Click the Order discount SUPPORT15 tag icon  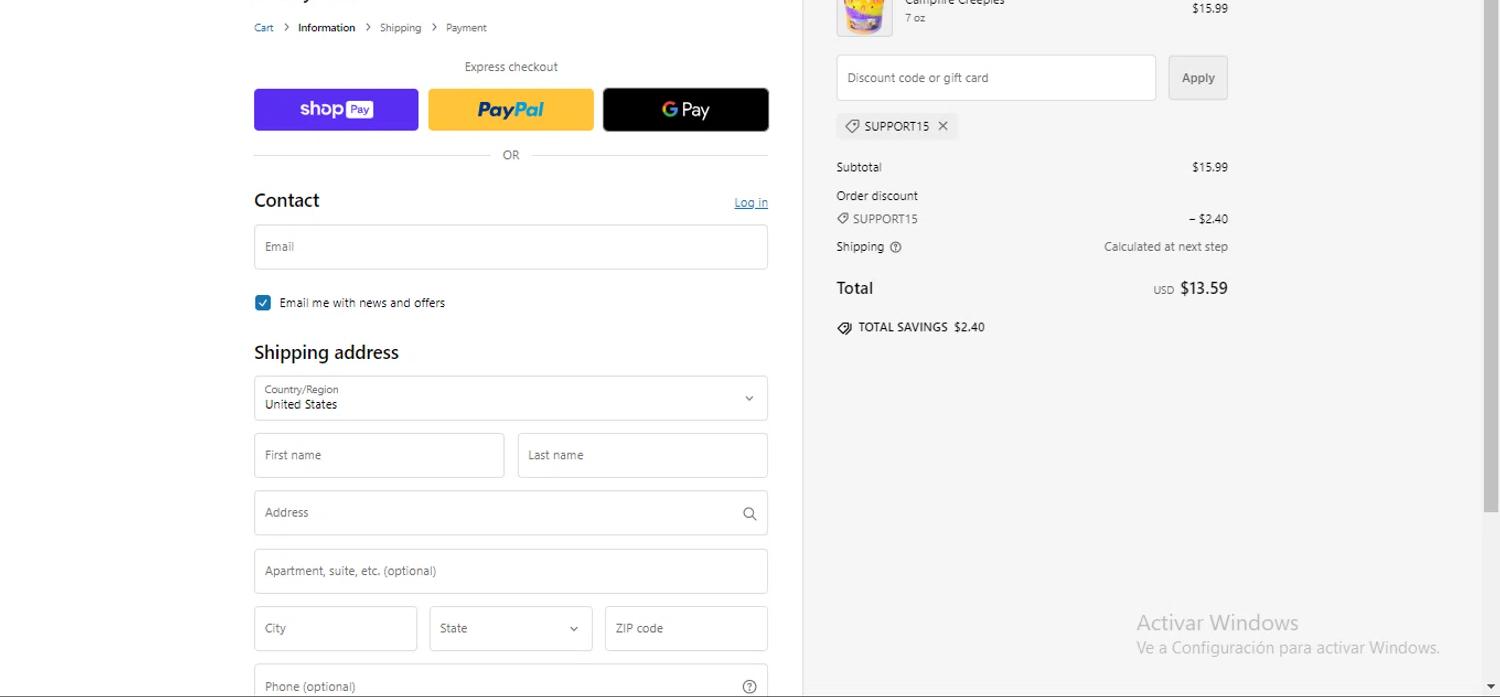pos(843,219)
